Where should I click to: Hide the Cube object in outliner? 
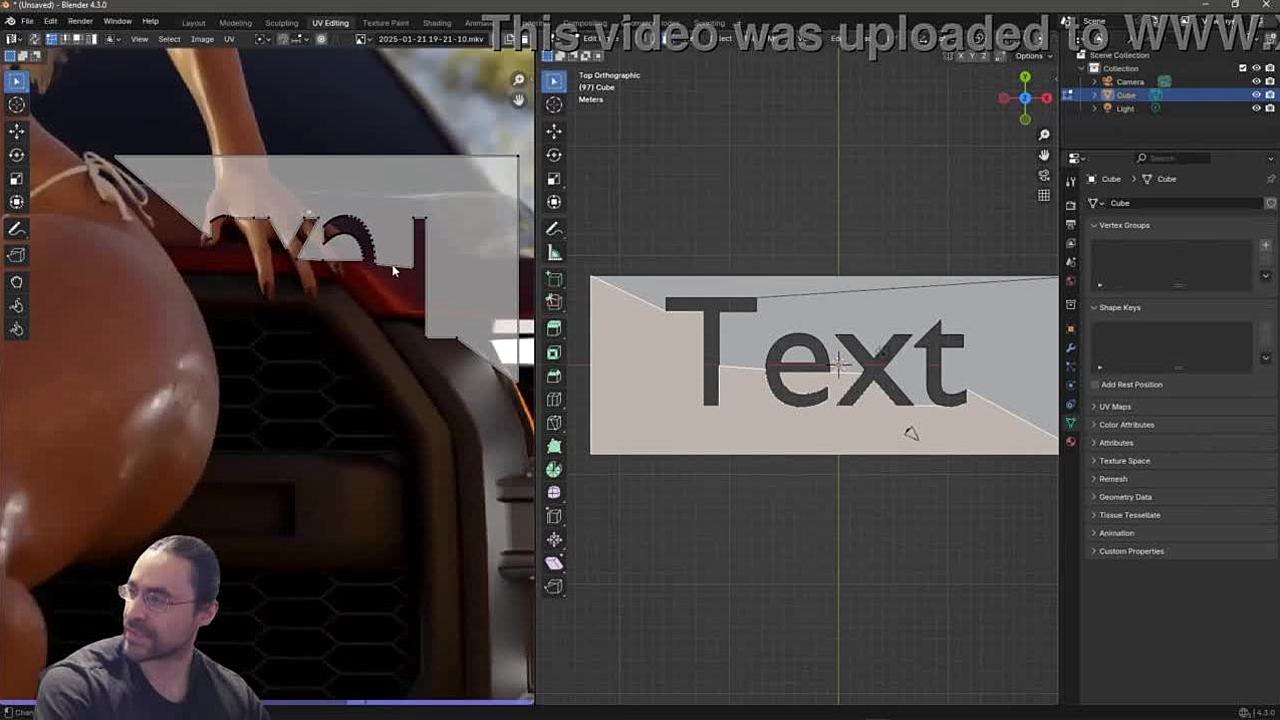pyautogui.click(x=1257, y=95)
